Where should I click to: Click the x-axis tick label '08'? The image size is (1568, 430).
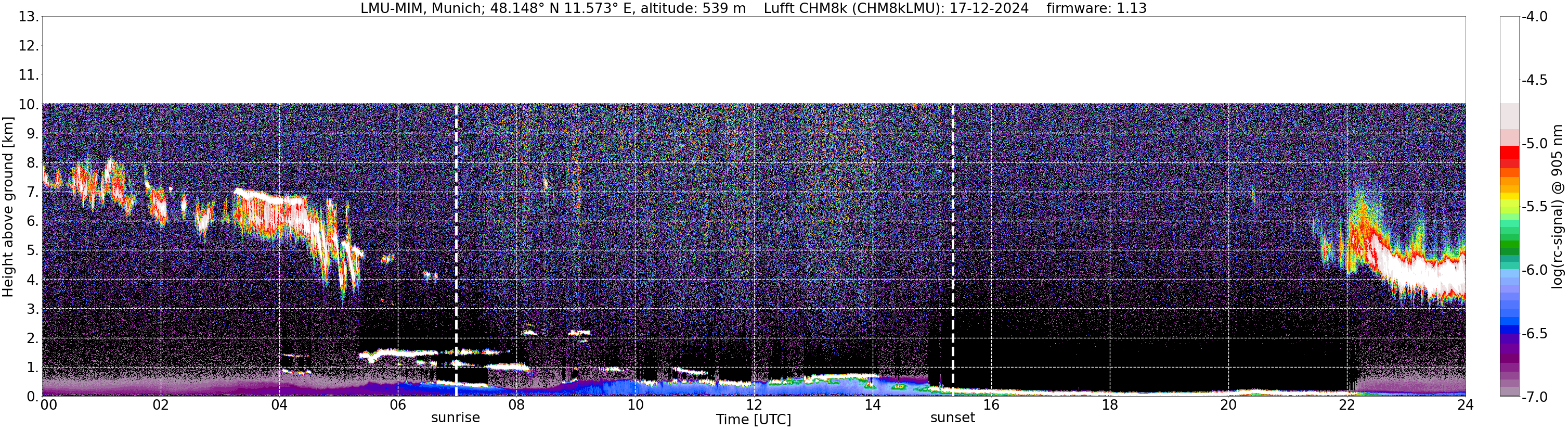[x=517, y=405]
